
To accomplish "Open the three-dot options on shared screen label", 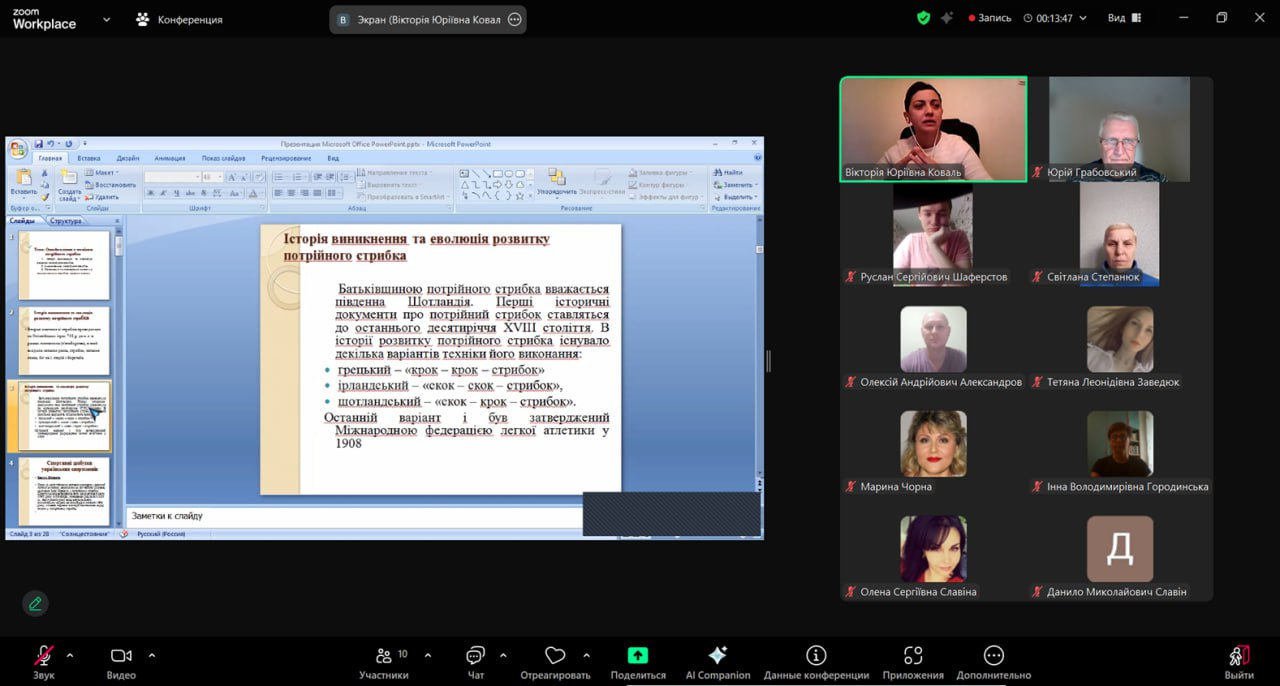I will [515, 19].
